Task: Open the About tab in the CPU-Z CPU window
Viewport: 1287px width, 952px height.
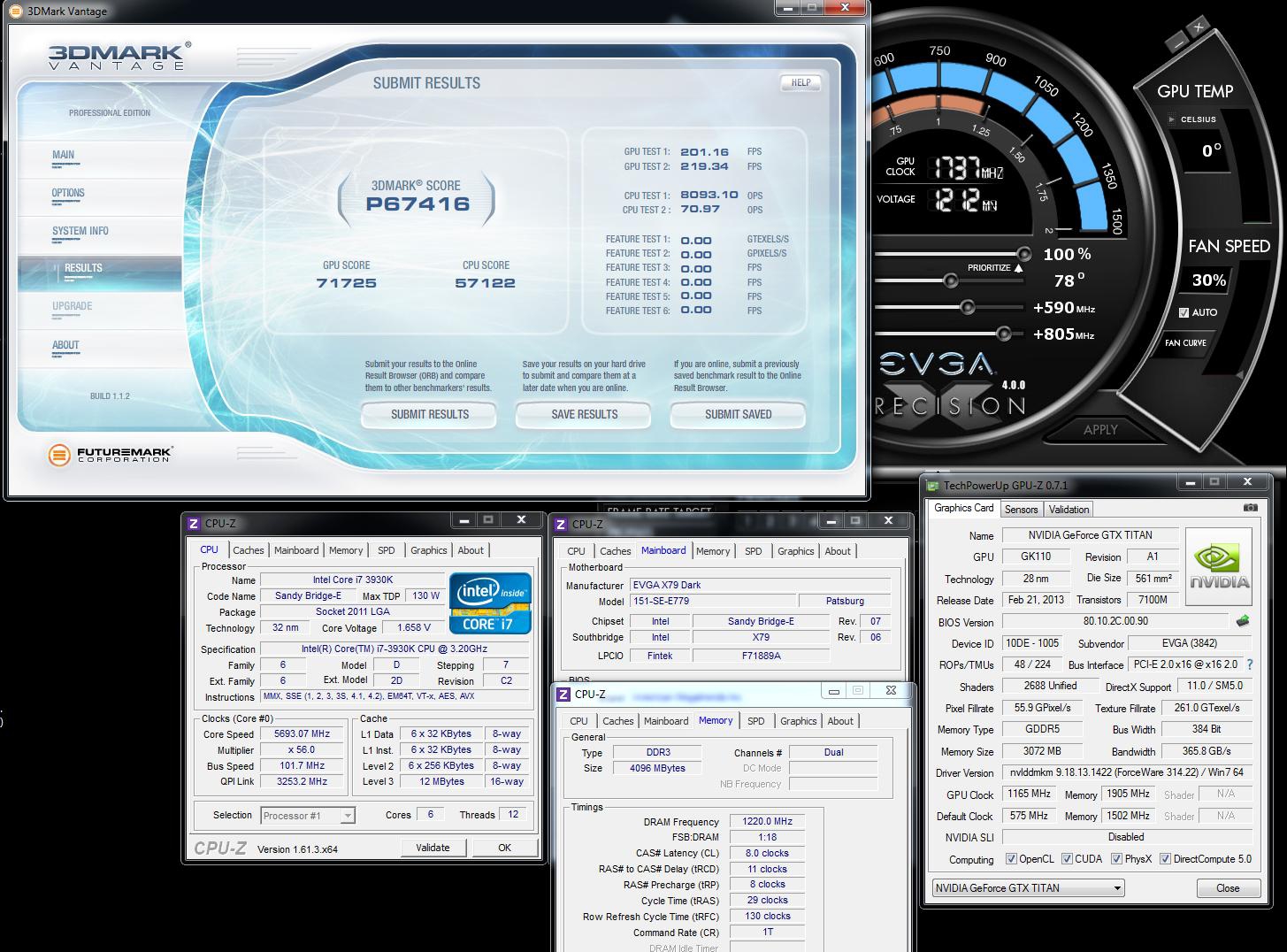Action: coord(471,550)
